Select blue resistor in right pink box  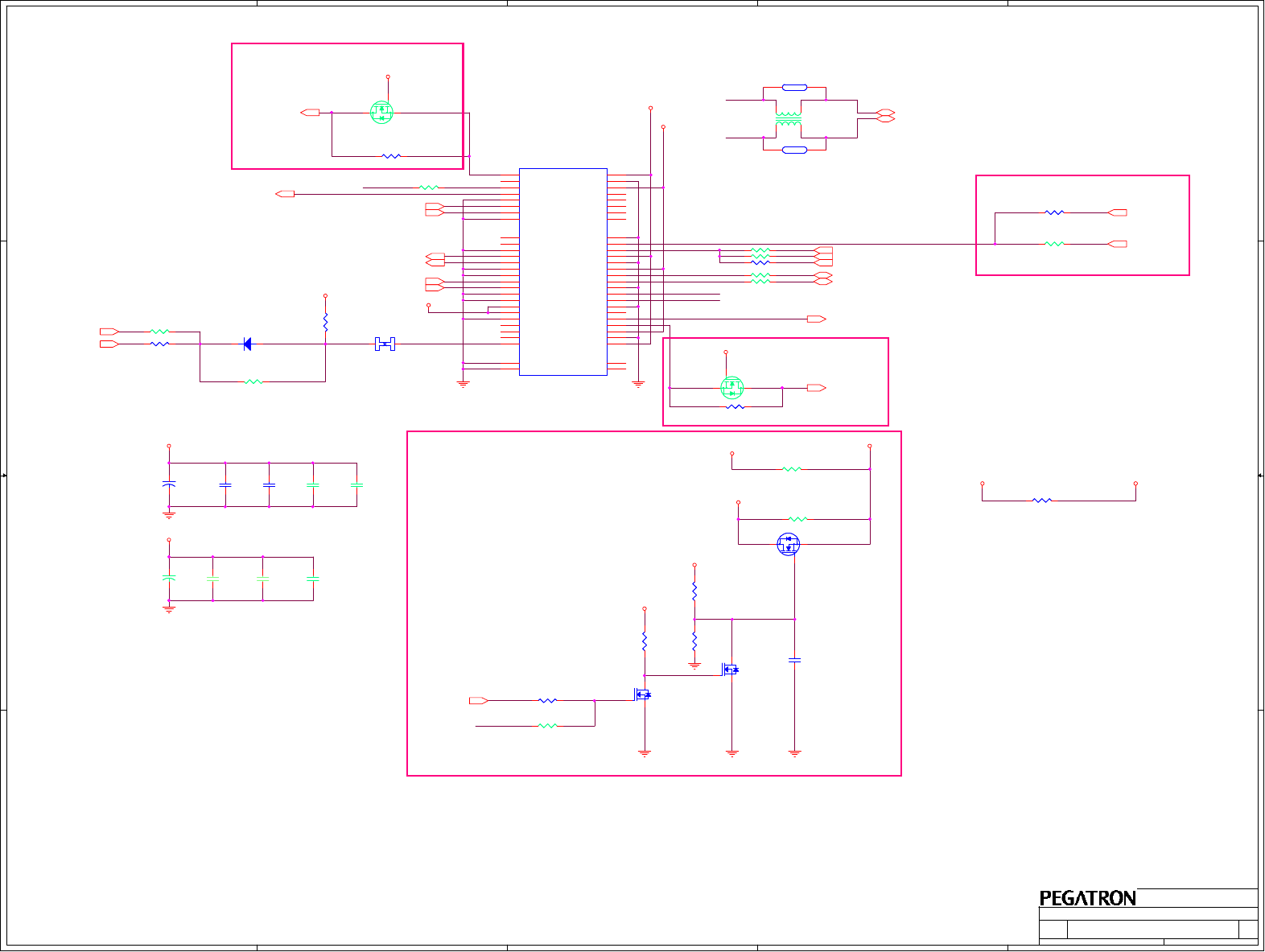point(1054,212)
